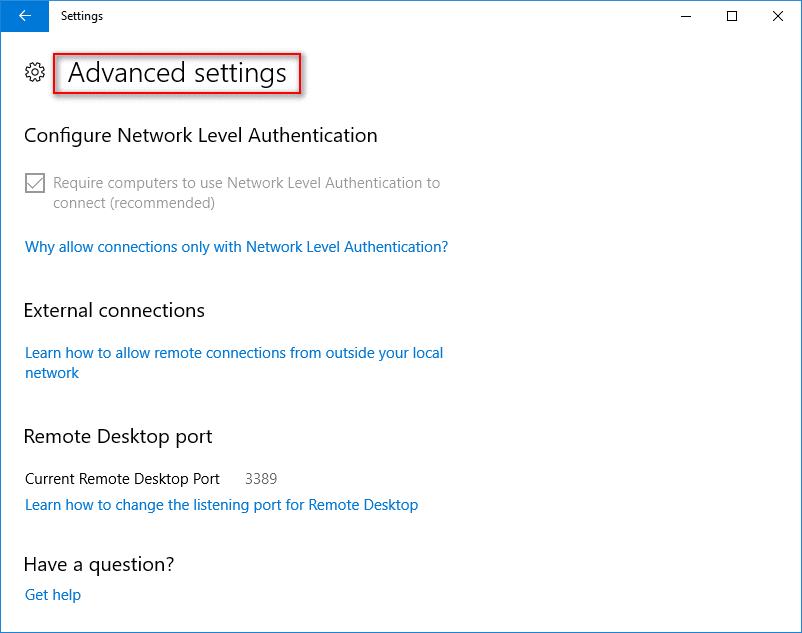Close the Settings window
Screen dimensions: 802x633
[777, 16]
